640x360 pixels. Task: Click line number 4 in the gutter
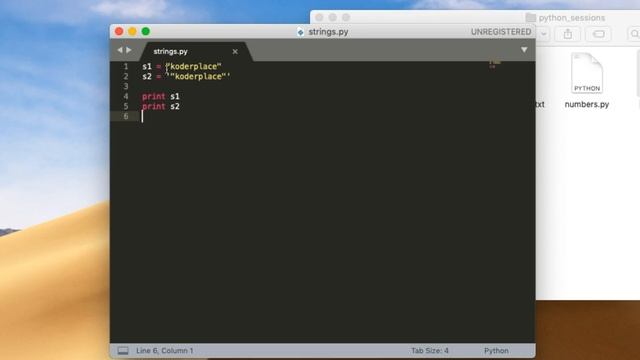[x=126, y=96]
